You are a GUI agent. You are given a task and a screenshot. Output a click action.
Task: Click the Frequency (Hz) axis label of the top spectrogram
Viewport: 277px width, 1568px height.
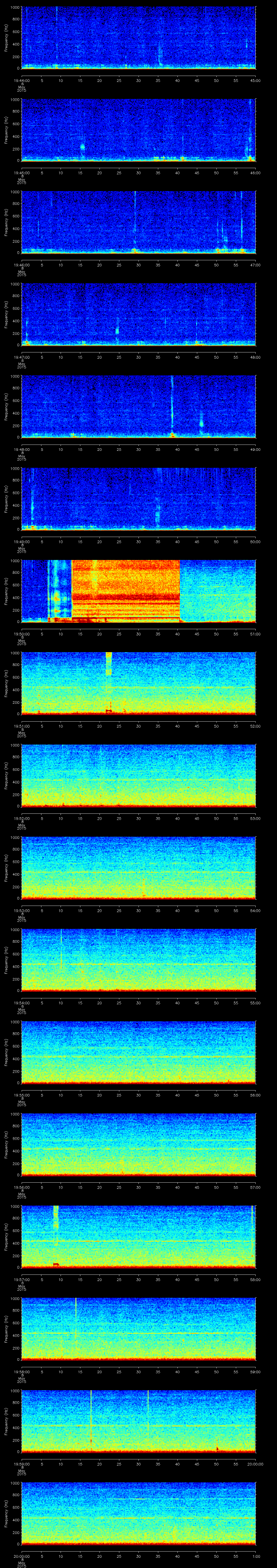tap(7, 37)
